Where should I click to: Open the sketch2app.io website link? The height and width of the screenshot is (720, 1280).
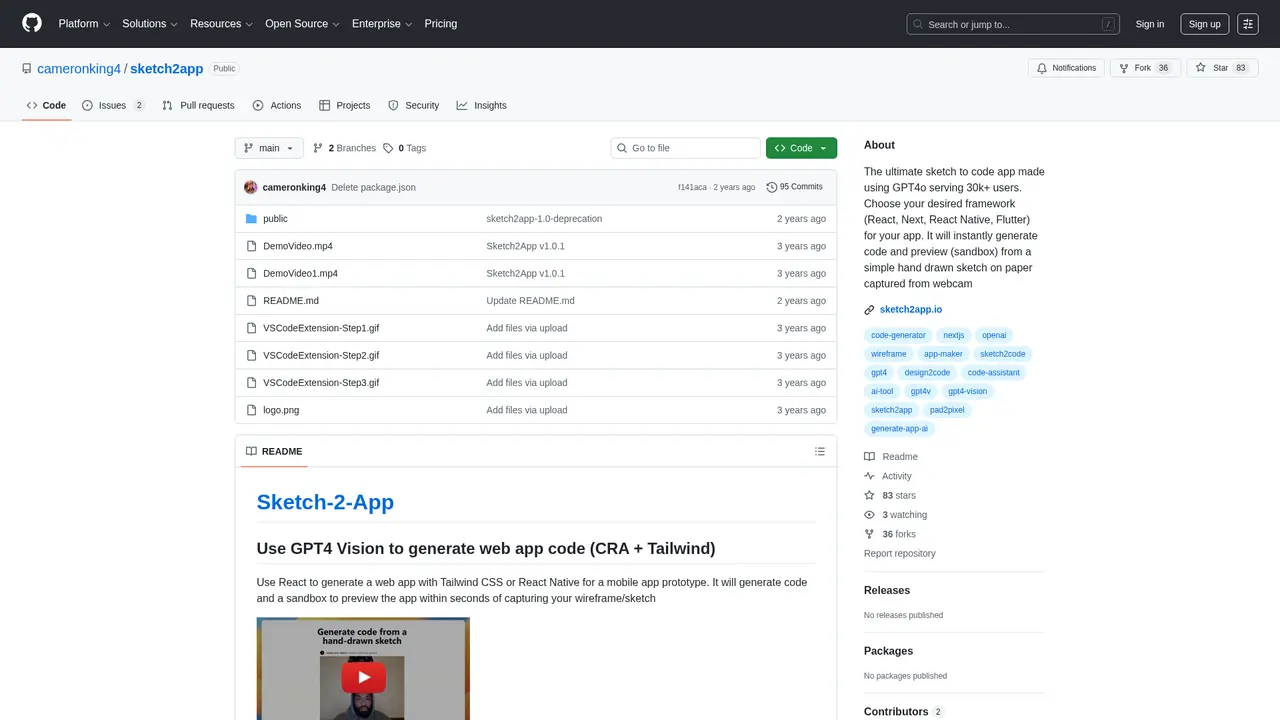pyautogui.click(x=911, y=310)
